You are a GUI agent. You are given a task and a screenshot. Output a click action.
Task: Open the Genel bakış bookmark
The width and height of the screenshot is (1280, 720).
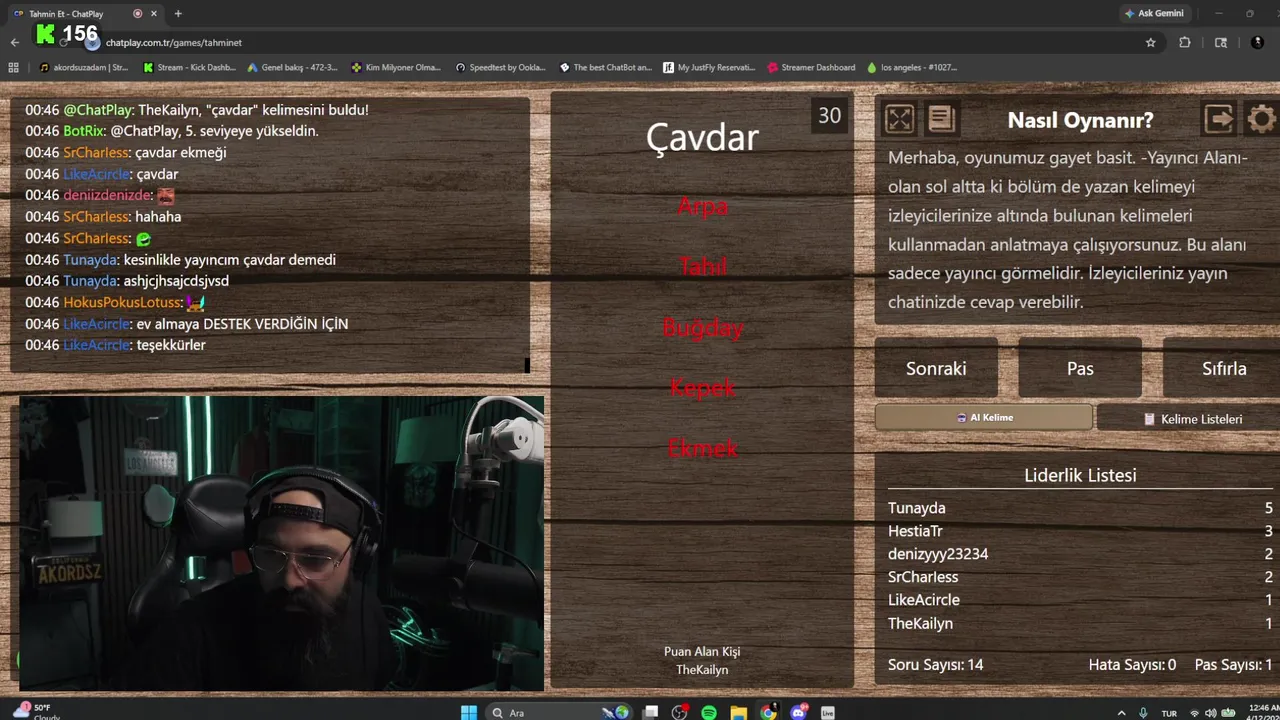click(x=292, y=68)
